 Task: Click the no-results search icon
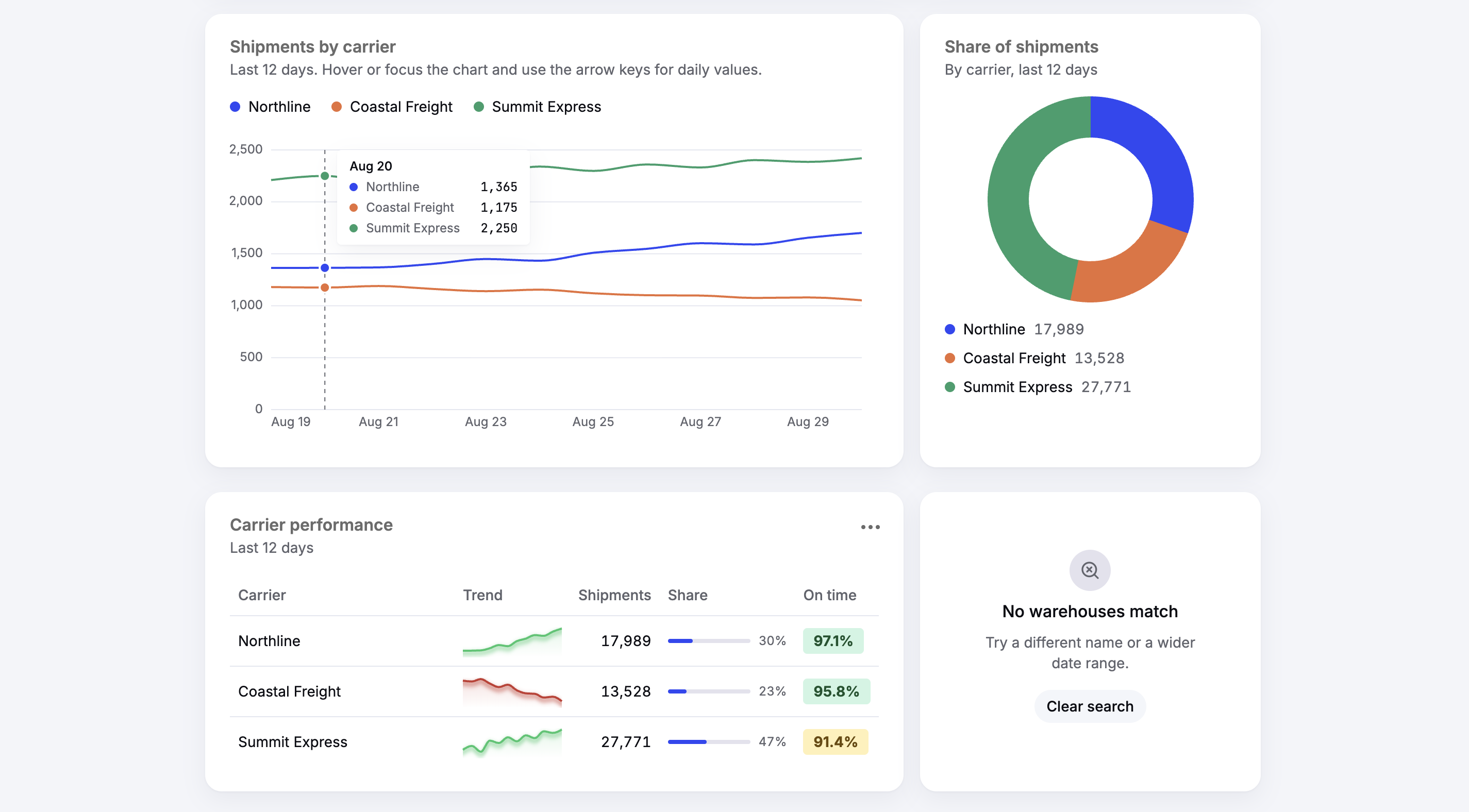[1089, 570]
